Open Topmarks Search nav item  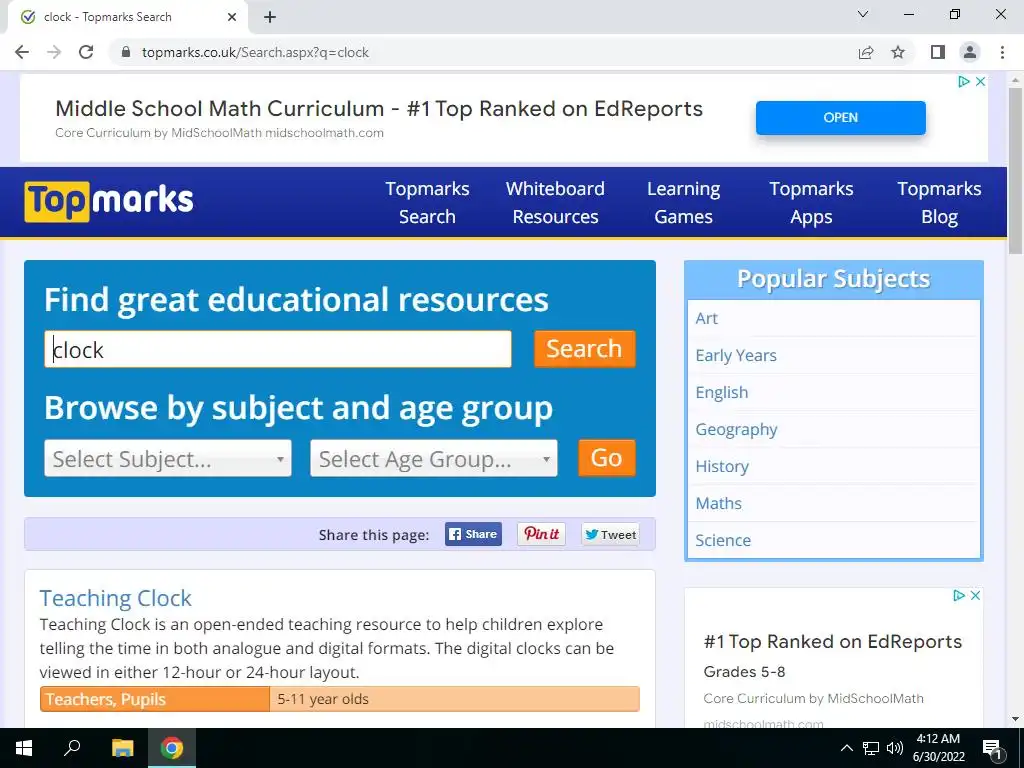(427, 202)
